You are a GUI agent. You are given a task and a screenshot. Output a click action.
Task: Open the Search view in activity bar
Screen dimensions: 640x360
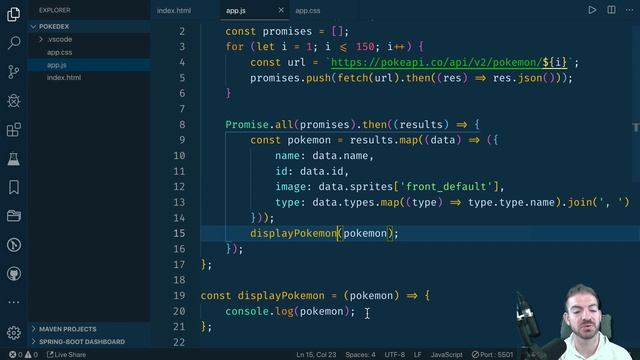14,43
